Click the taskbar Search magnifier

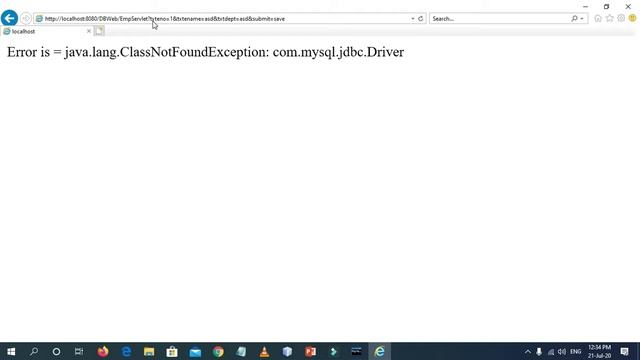point(34,351)
